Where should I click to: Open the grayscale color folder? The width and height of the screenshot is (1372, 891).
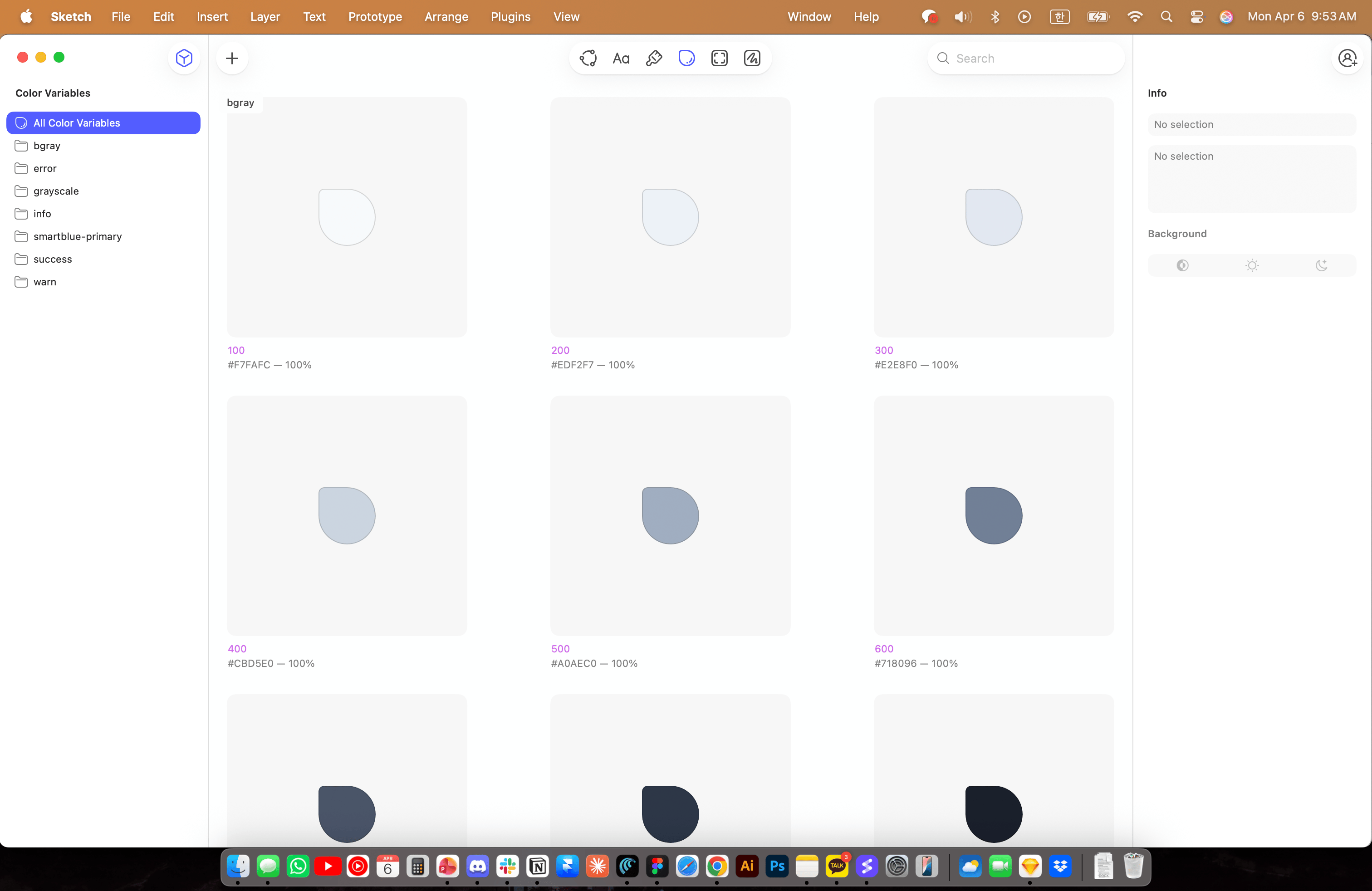[56, 191]
